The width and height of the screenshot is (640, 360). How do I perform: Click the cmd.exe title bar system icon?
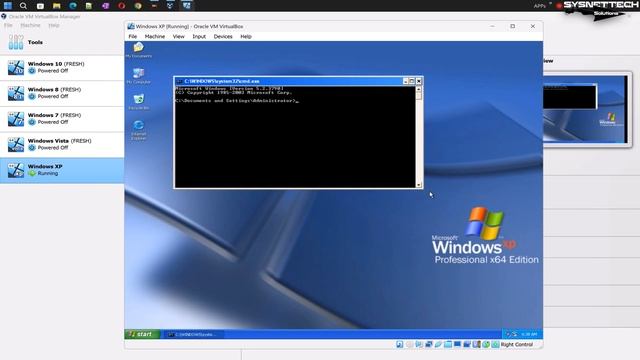tap(179, 81)
